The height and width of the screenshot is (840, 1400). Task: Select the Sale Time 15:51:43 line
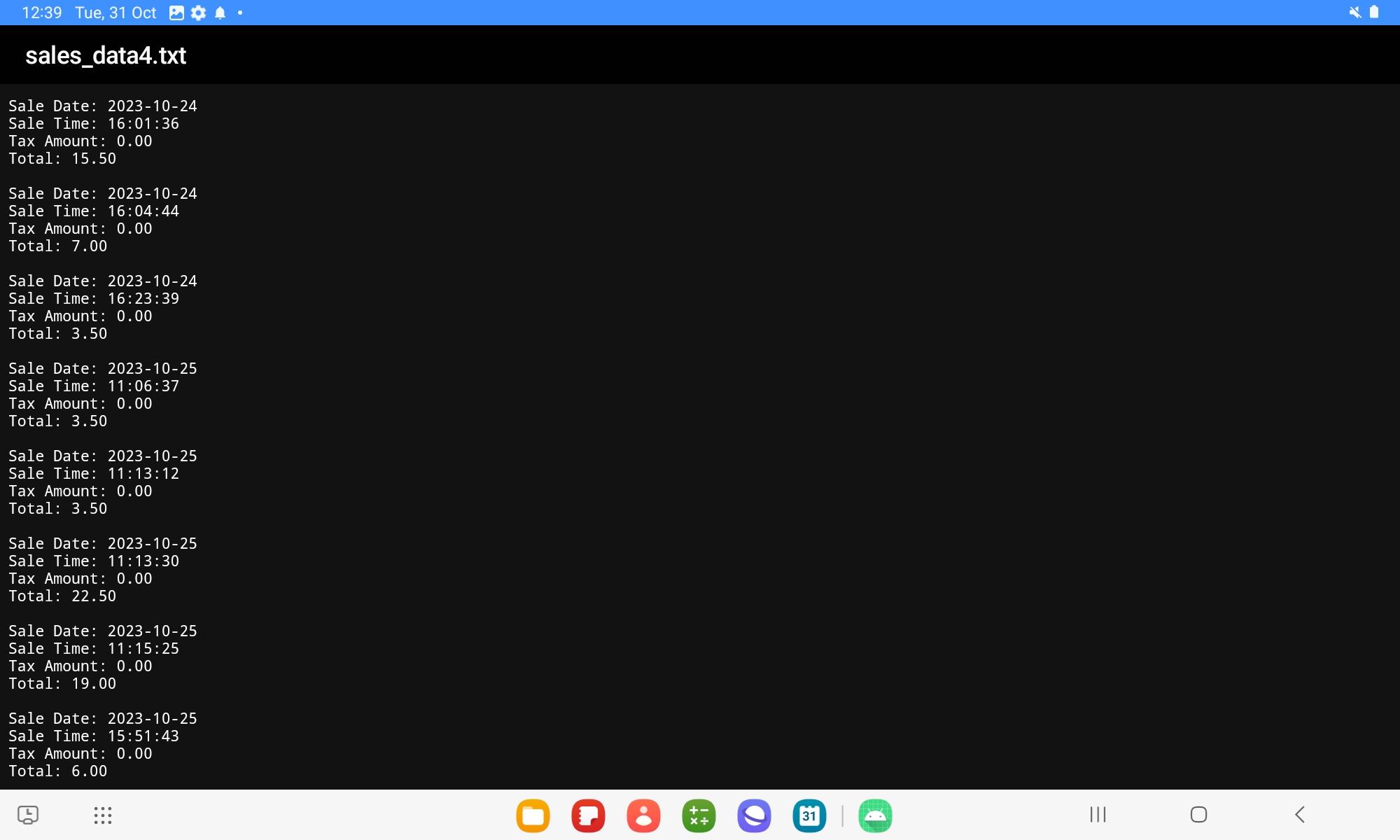[x=94, y=736]
